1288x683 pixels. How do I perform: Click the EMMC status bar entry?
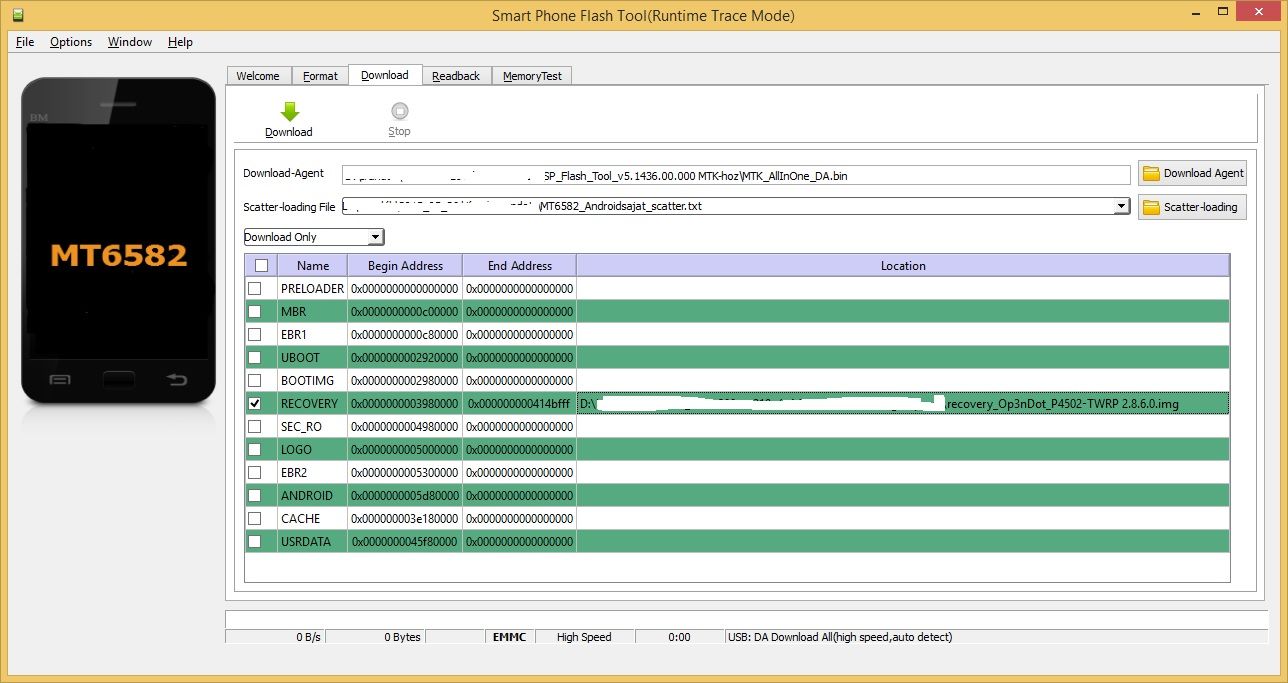point(510,637)
